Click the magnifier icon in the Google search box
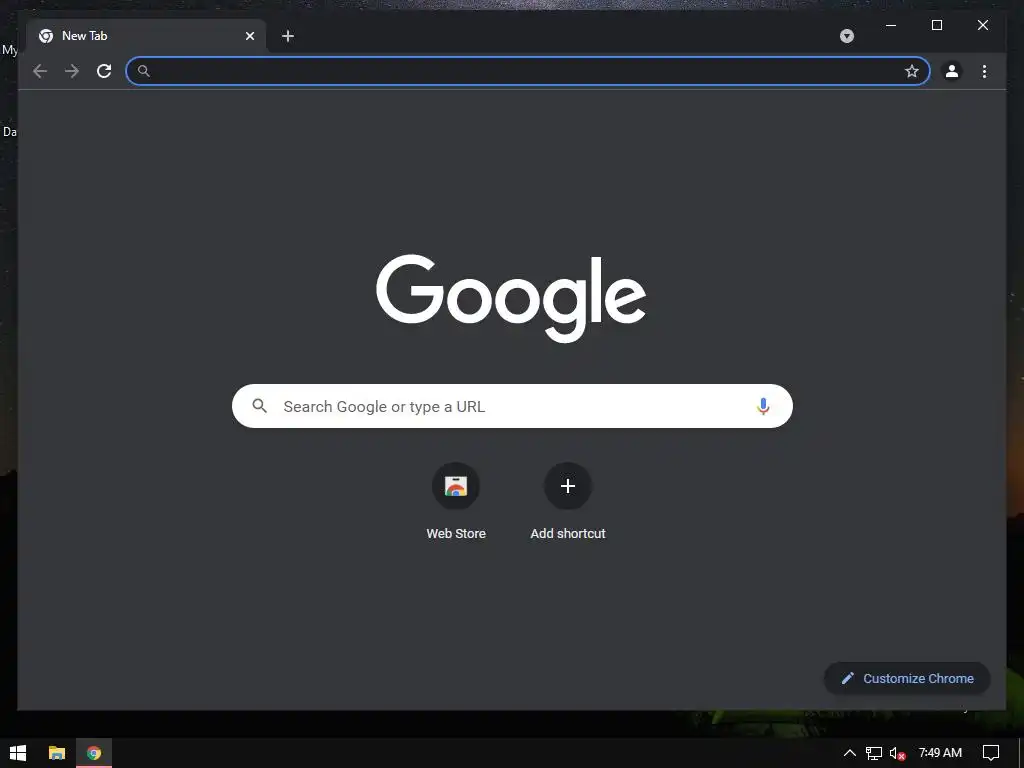 tap(259, 406)
